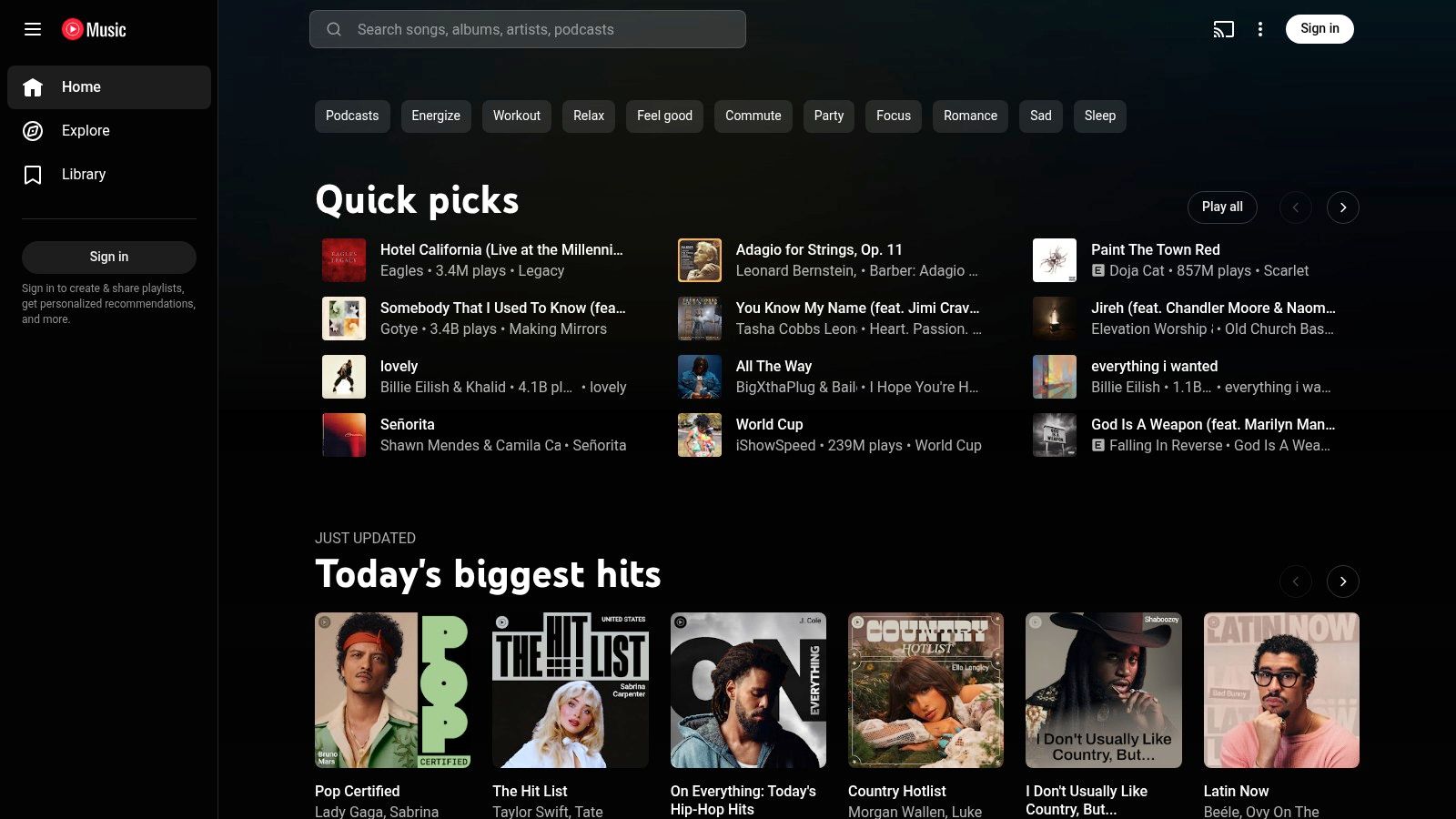
Task: Select the Party category
Action: click(828, 116)
